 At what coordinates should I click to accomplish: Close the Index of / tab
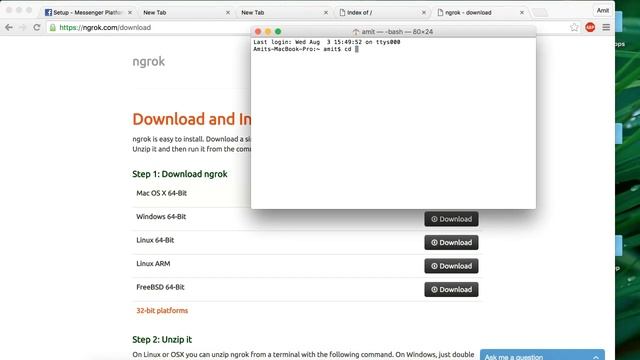tap(424, 13)
